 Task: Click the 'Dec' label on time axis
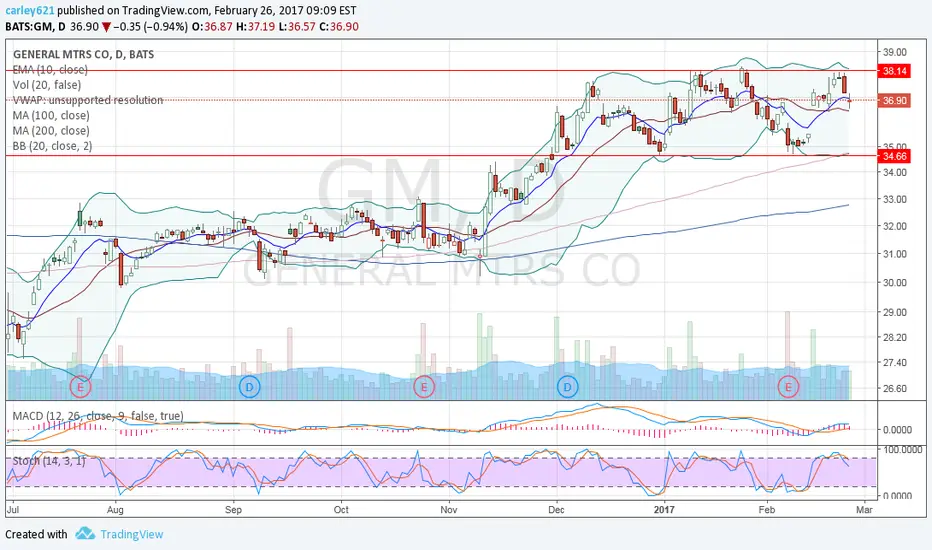(556, 510)
